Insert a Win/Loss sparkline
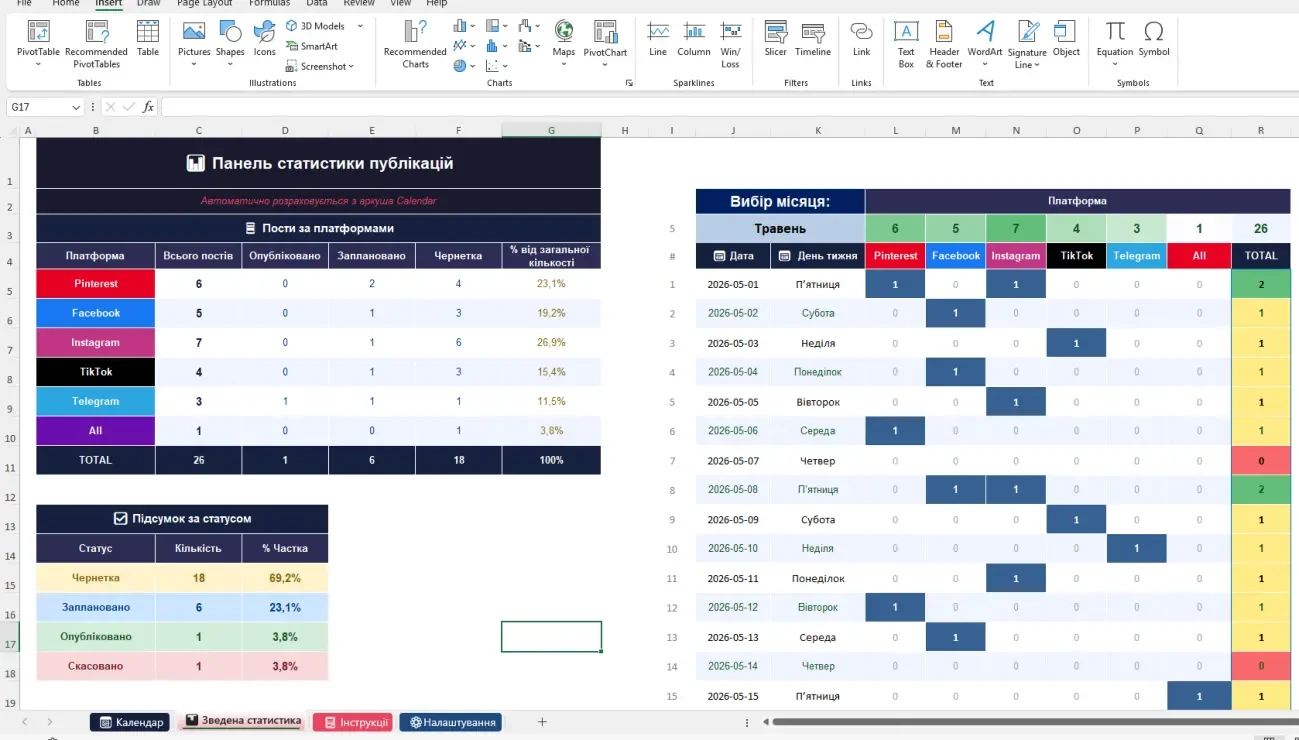This screenshot has height=740, width=1299. tap(731, 43)
